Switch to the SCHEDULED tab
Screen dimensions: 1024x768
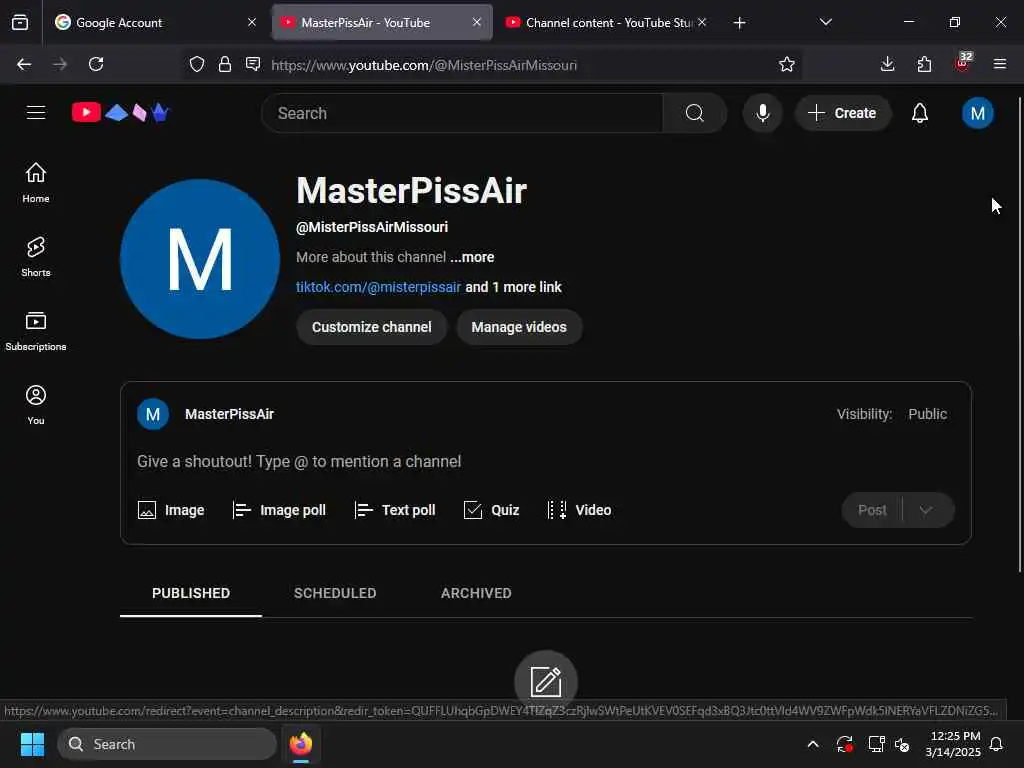(x=335, y=593)
